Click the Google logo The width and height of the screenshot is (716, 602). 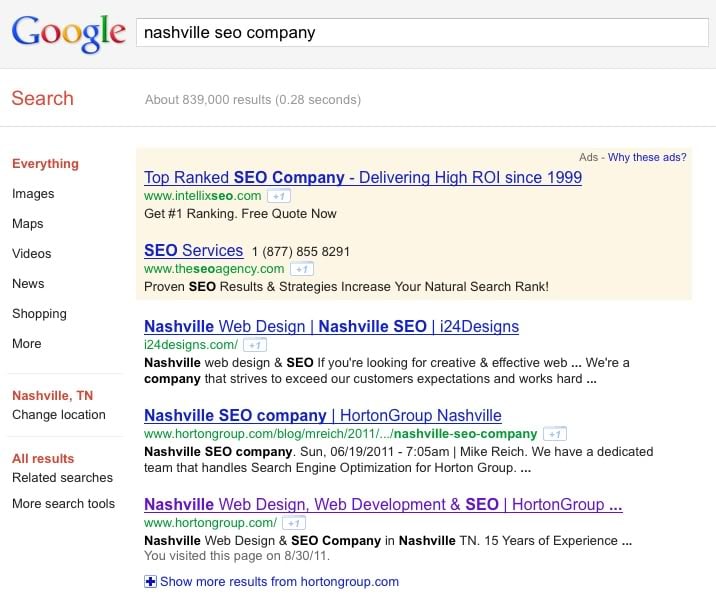[68, 33]
